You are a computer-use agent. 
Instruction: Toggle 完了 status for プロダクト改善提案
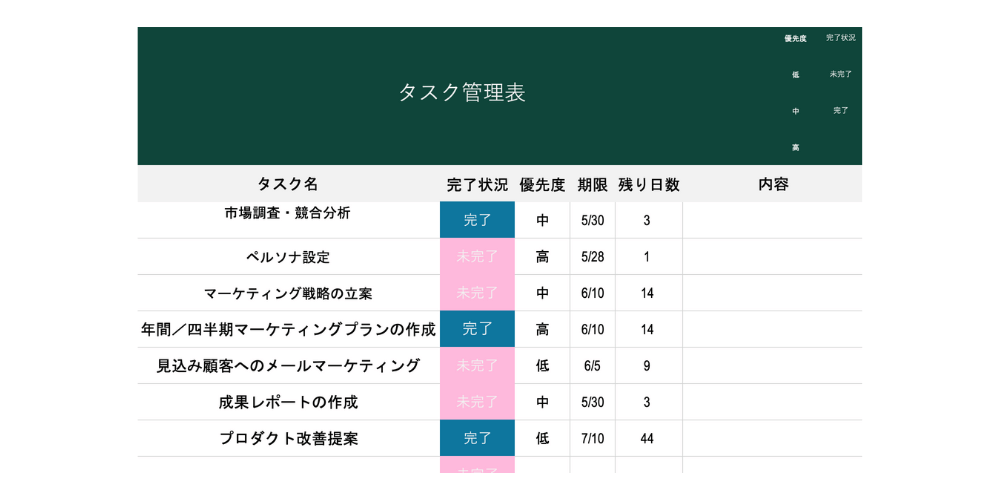click(477, 438)
